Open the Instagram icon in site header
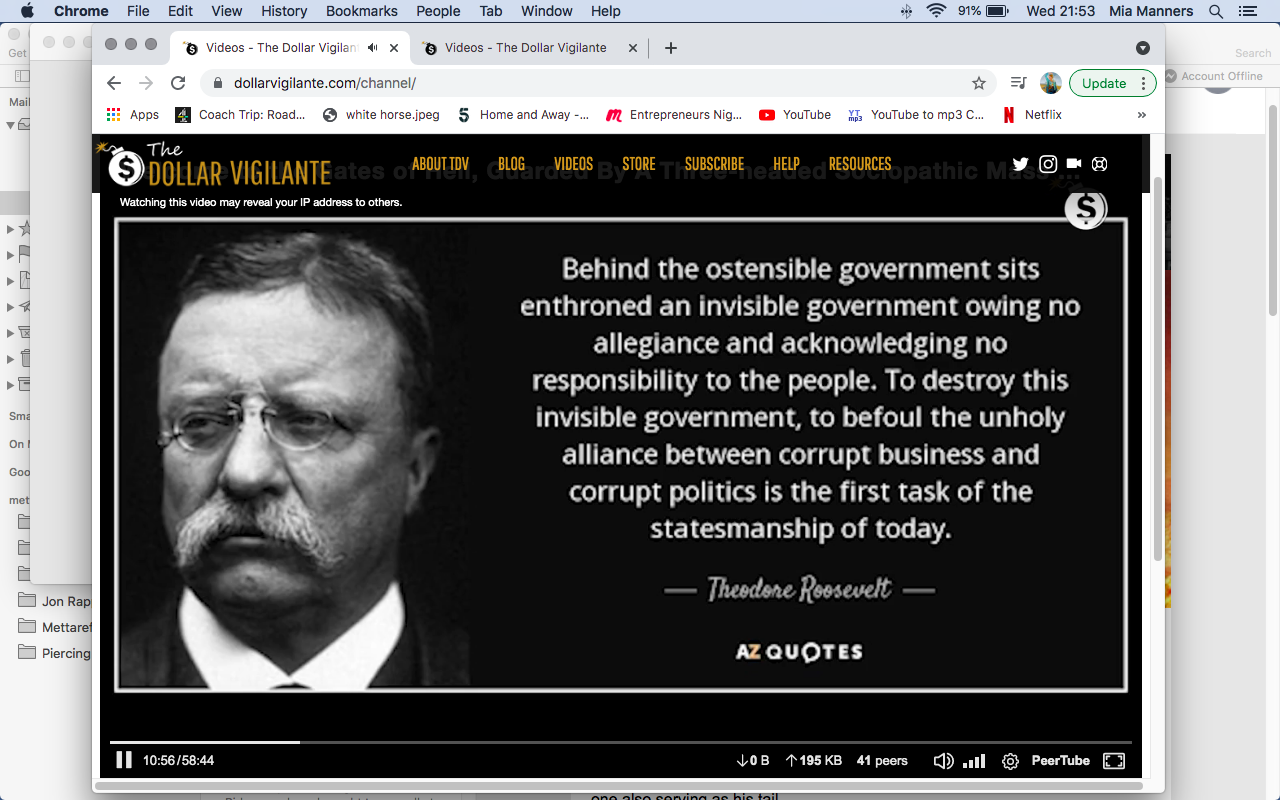1280x800 pixels. (x=1048, y=164)
